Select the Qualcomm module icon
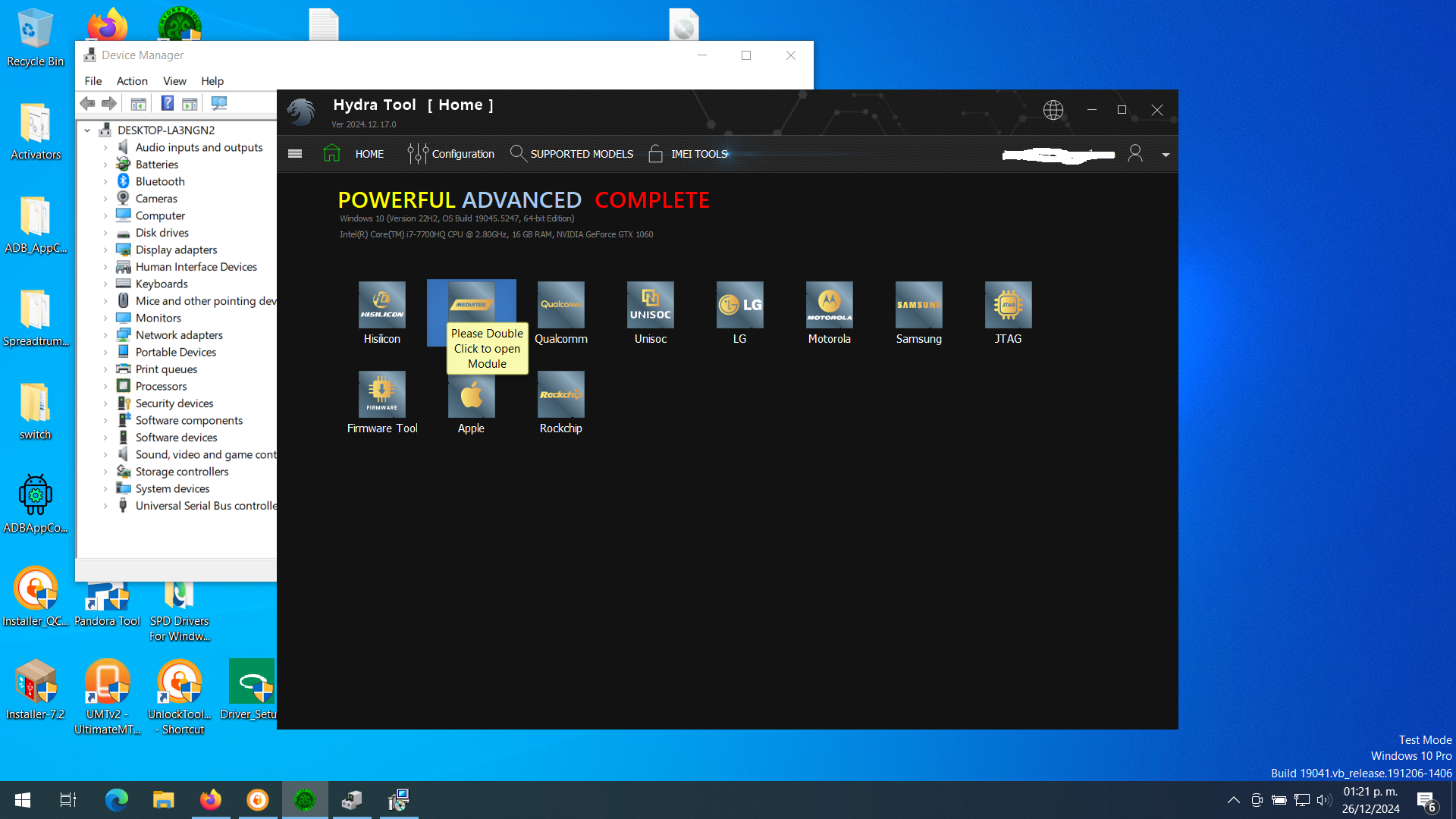1456x819 pixels. 561,305
